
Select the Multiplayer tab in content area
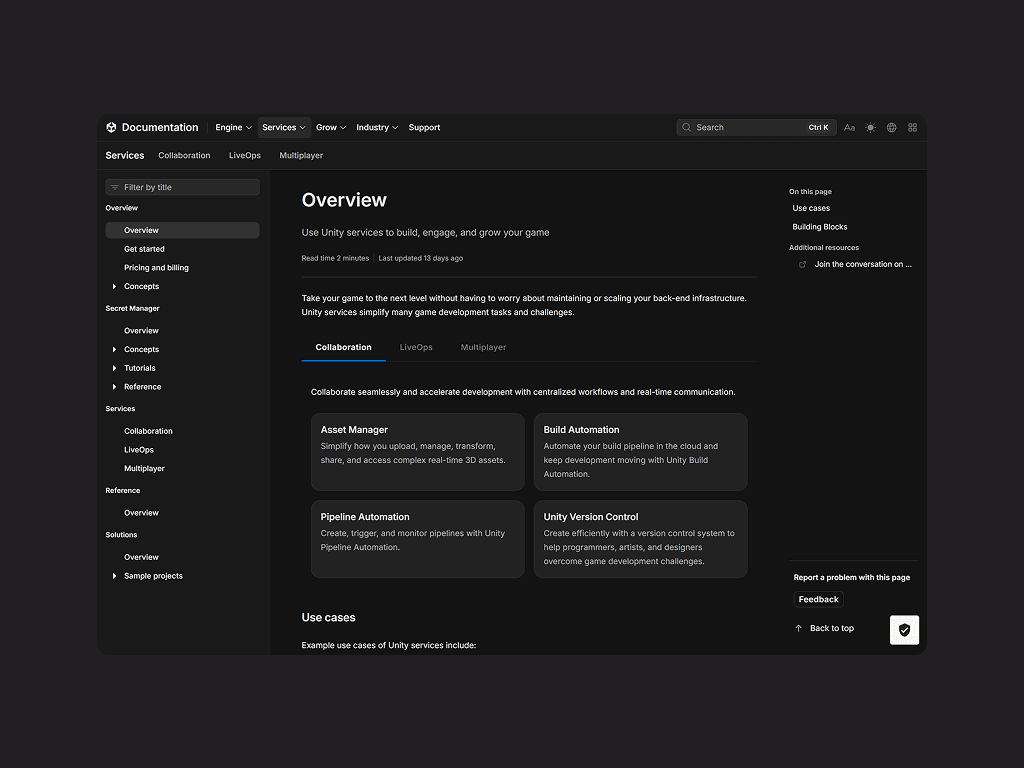coord(483,347)
